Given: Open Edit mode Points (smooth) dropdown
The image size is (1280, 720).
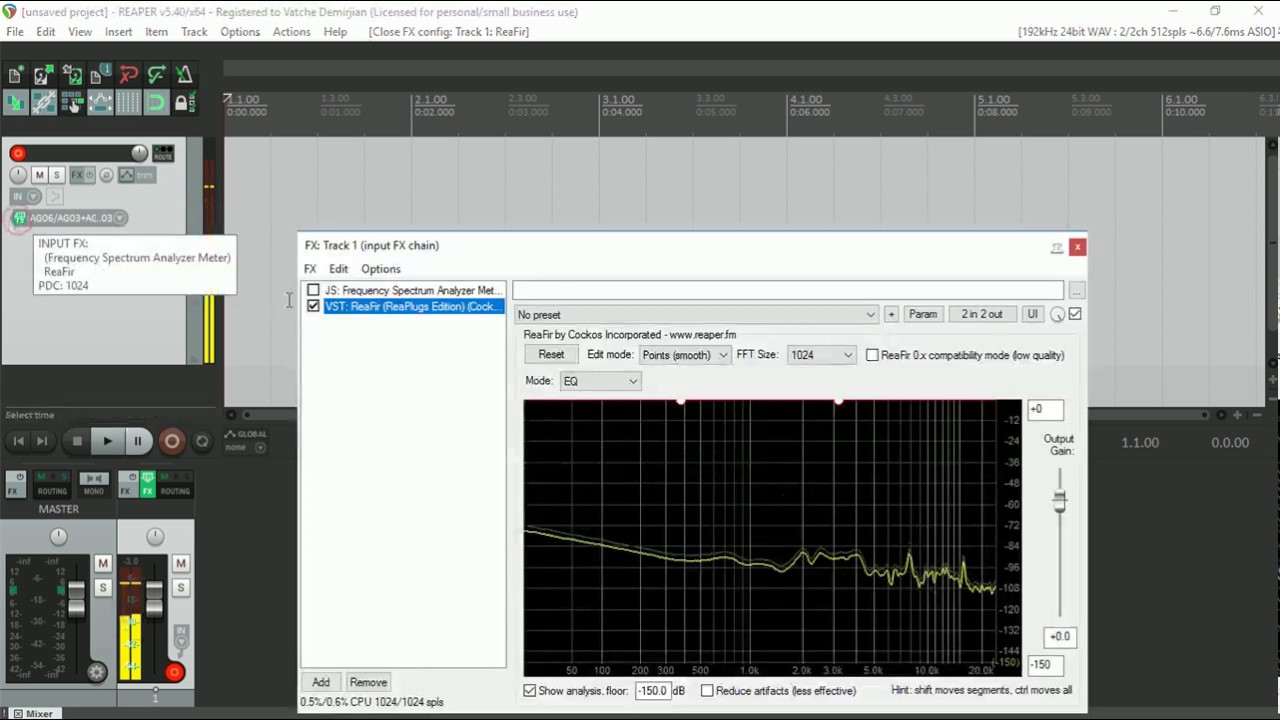Looking at the screenshot, I should [x=684, y=355].
